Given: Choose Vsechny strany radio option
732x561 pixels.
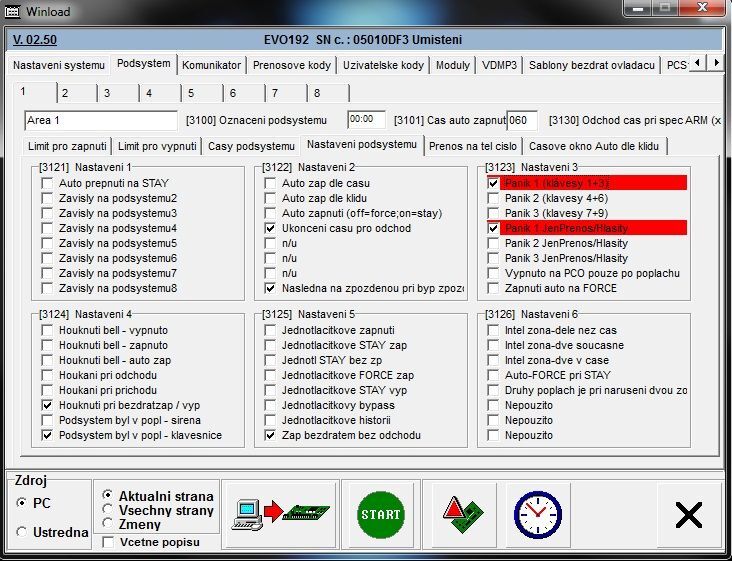Looking at the screenshot, I should (x=109, y=509).
